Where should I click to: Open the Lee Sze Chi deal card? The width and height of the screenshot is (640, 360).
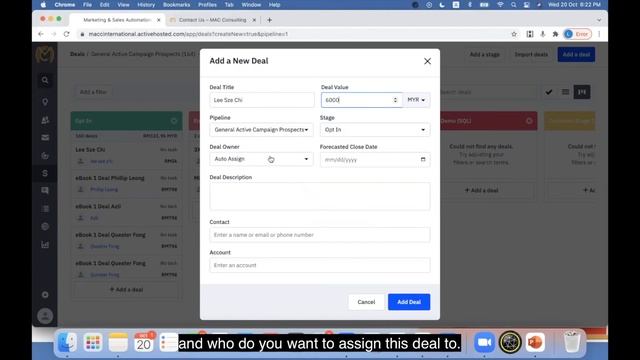127,156
